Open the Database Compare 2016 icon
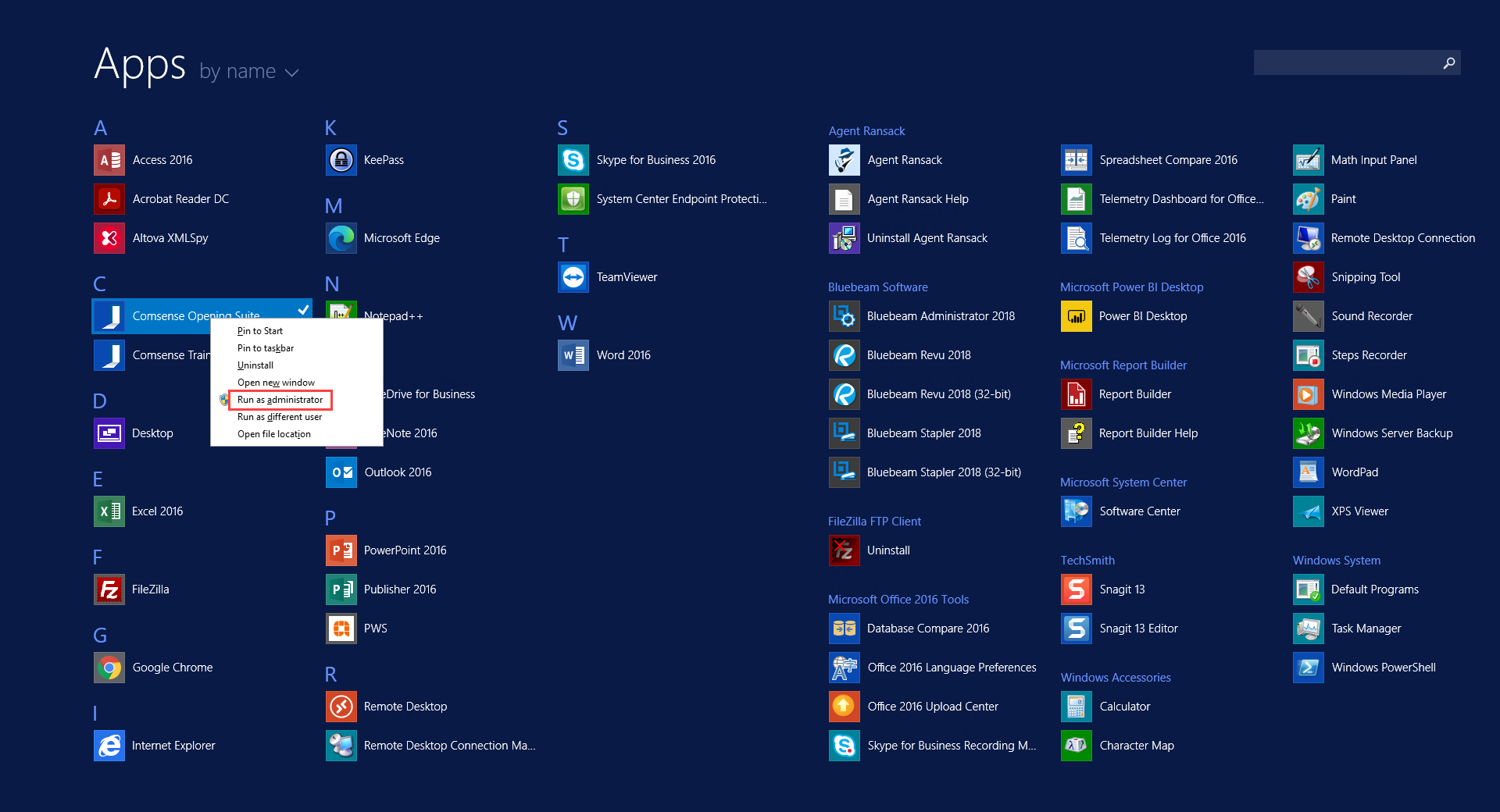This screenshot has height=812, width=1500. click(x=845, y=629)
